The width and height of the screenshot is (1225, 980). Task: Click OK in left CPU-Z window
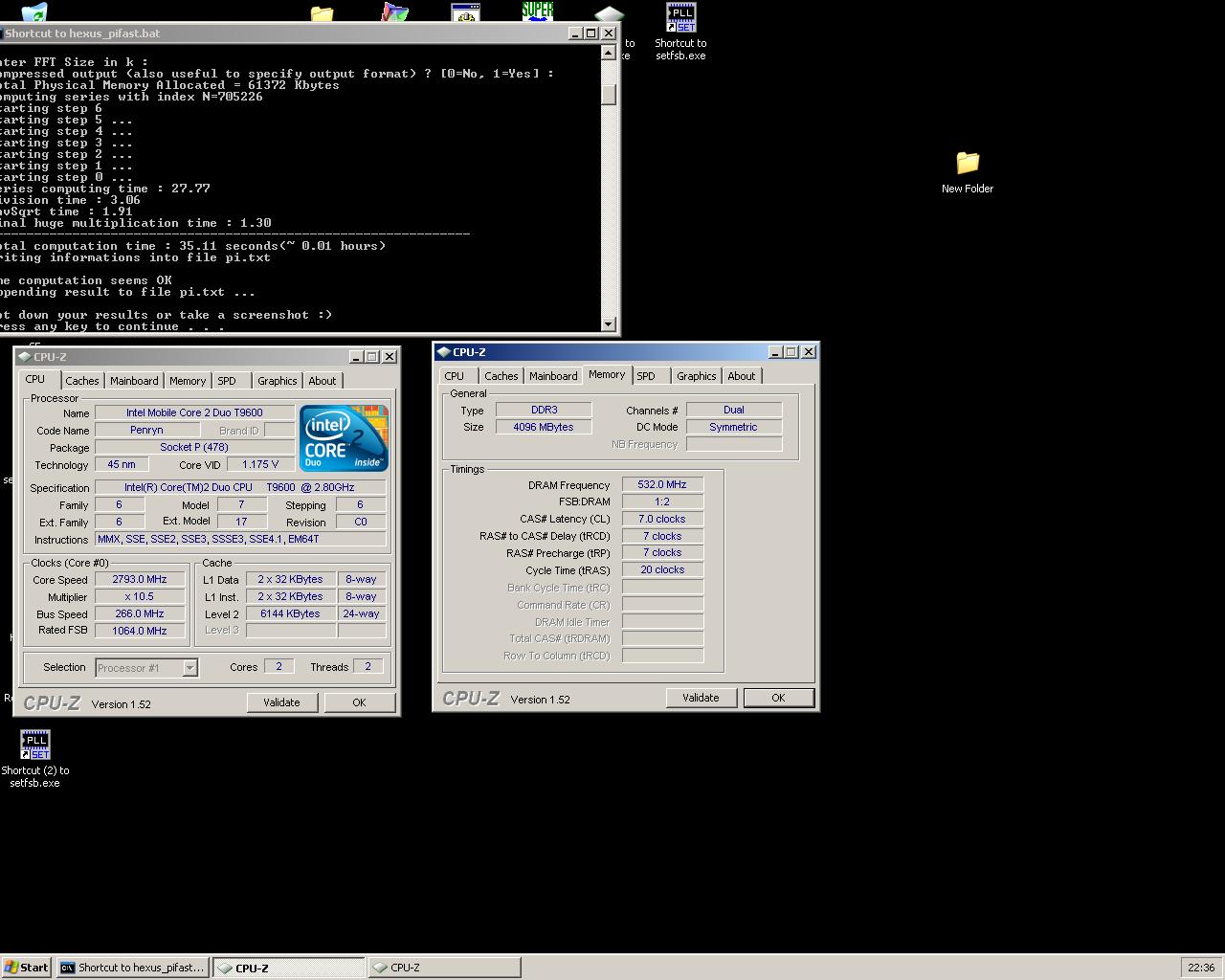pyautogui.click(x=359, y=702)
